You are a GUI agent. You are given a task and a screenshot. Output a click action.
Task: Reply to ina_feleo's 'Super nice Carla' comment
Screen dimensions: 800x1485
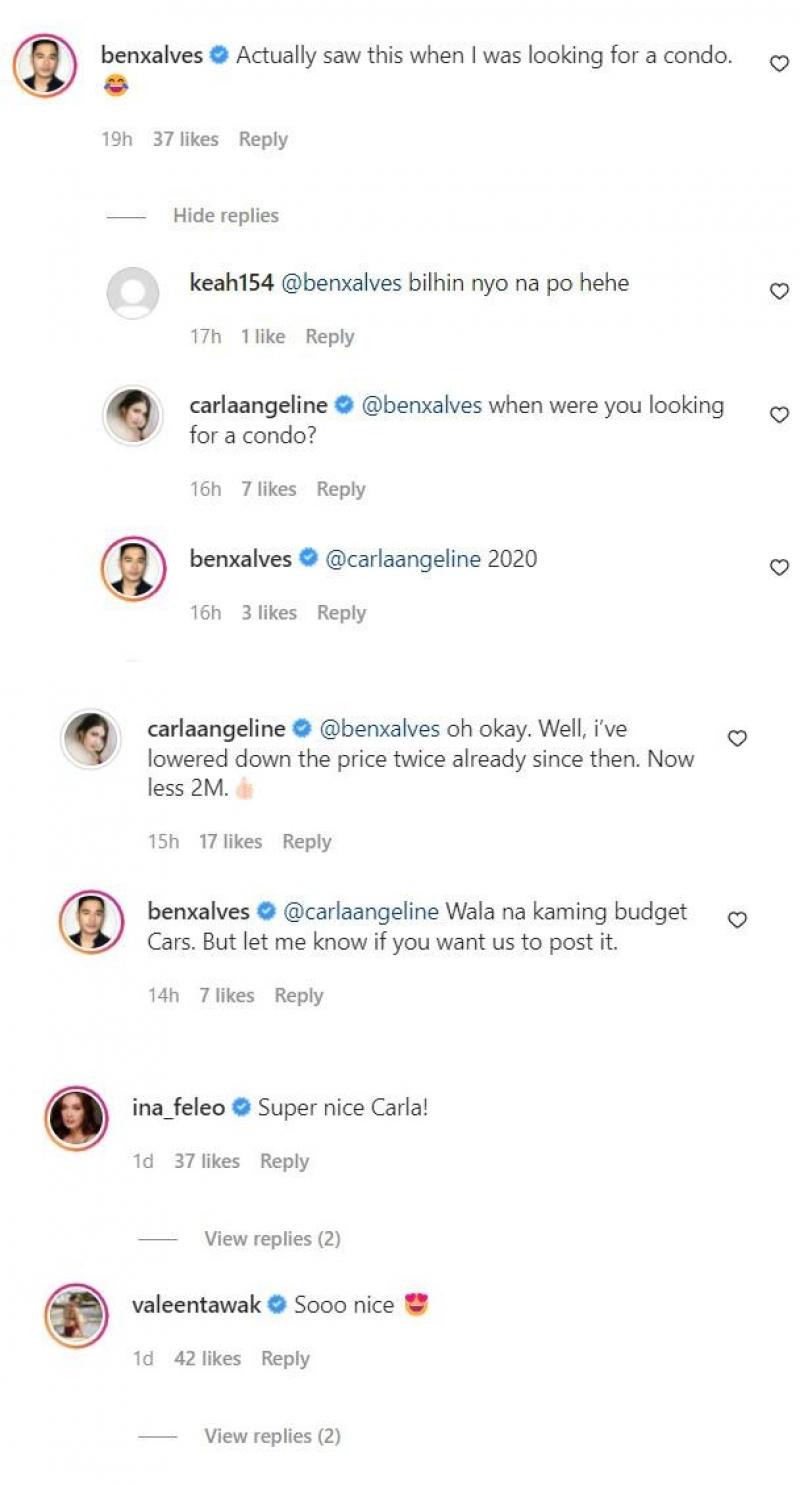click(284, 1161)
